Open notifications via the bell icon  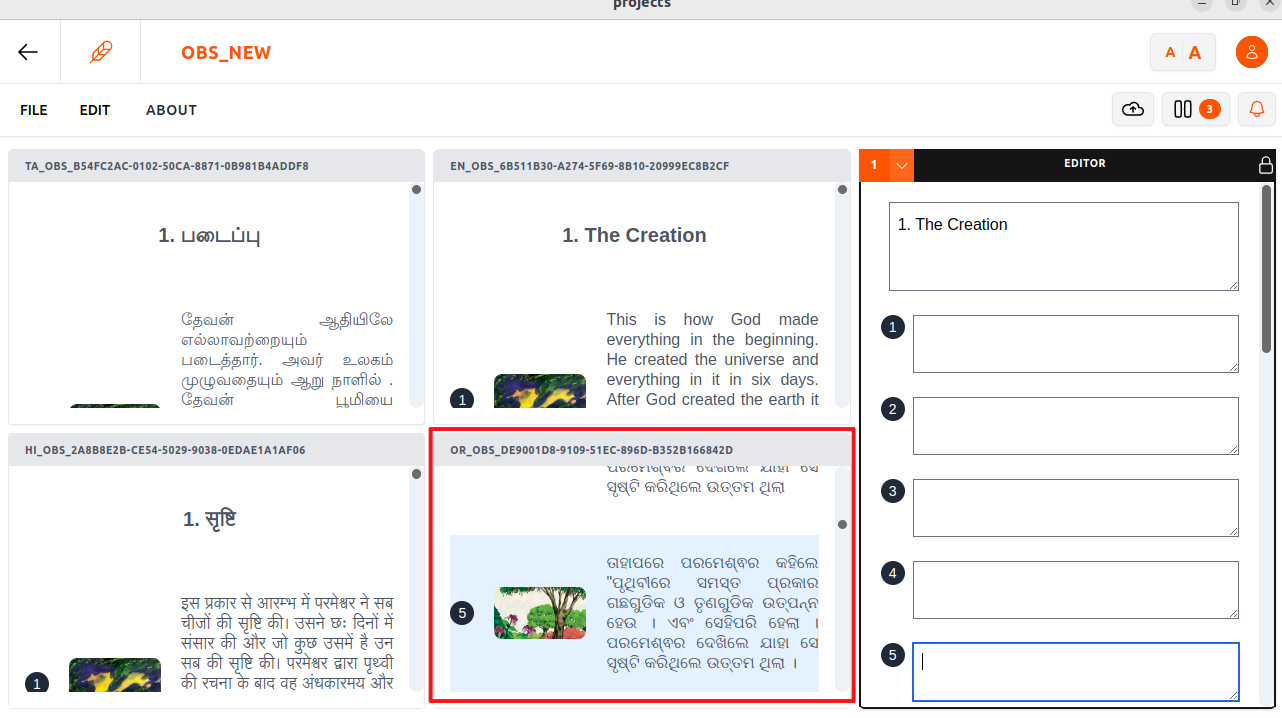pyautogui.click(x=1256, y=109)
